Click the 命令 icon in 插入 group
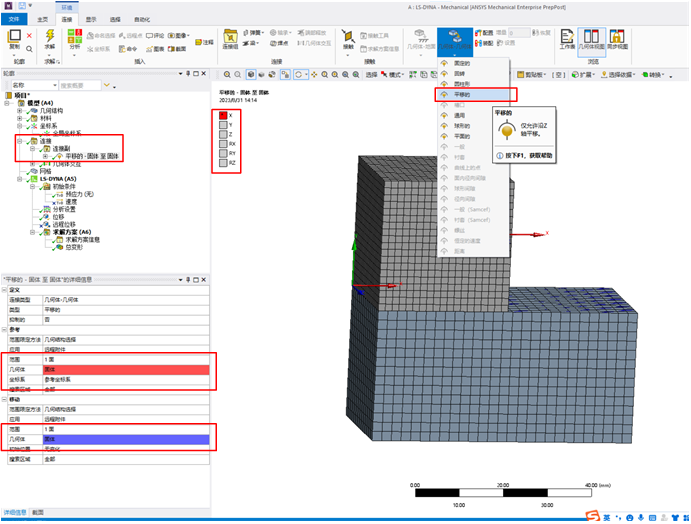Viewport: 691px width, 524px height. 122,49
